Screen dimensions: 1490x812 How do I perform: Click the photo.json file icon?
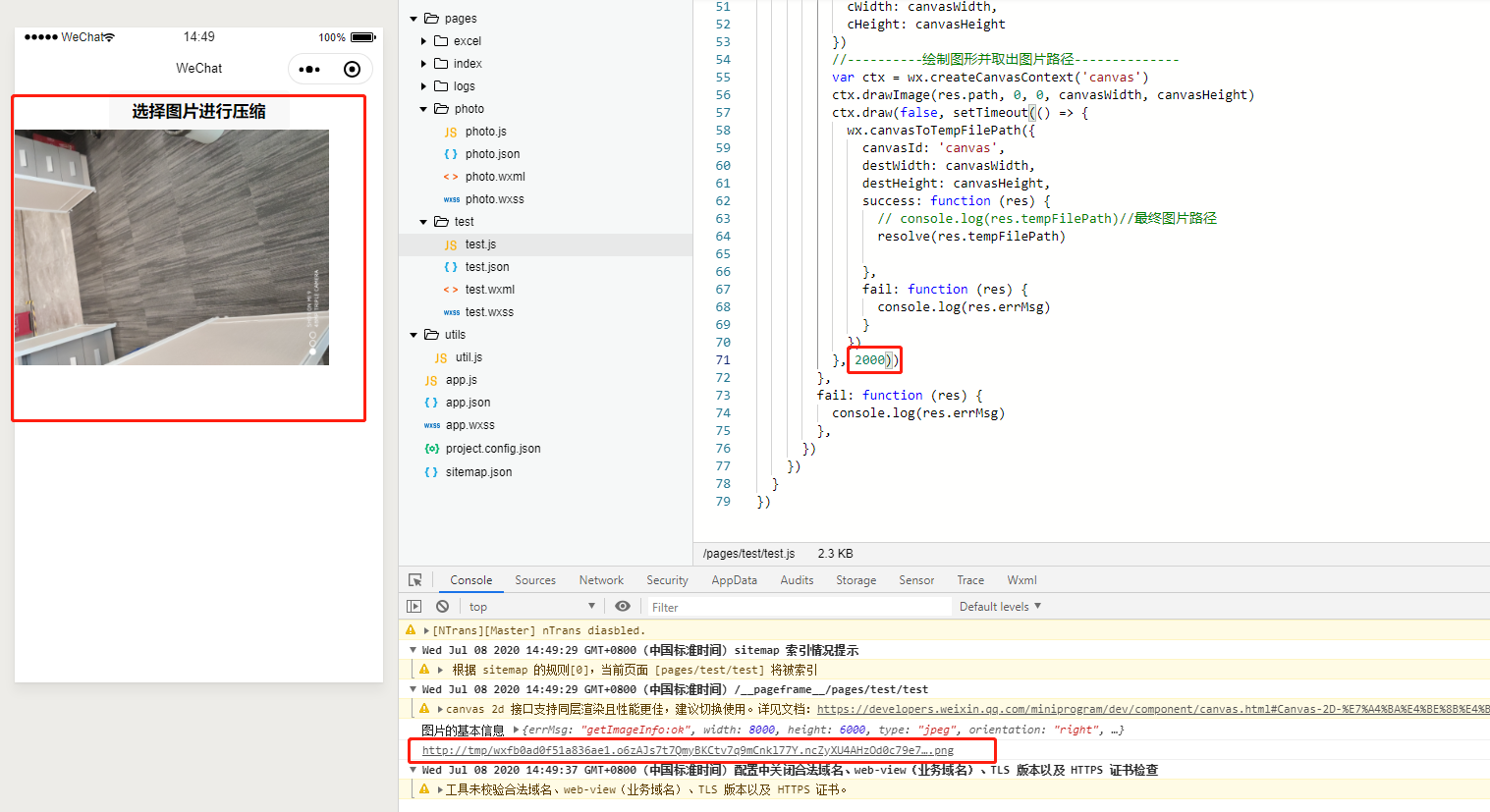pyautogui.click(x=451, y=154)
